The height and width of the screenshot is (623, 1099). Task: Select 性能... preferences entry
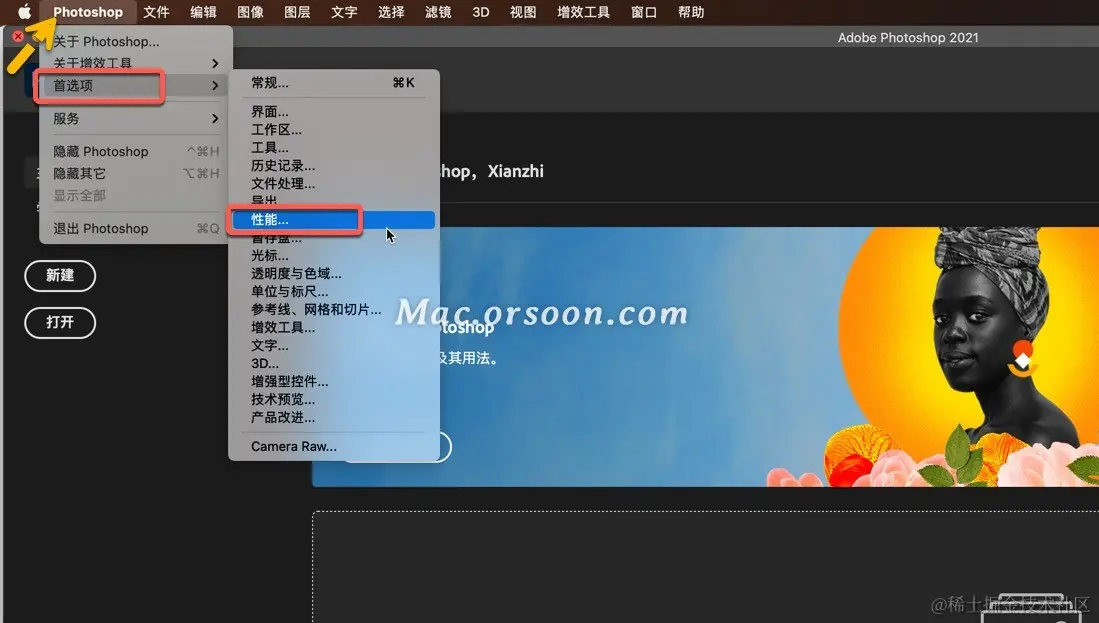click(x=334, y=220)
